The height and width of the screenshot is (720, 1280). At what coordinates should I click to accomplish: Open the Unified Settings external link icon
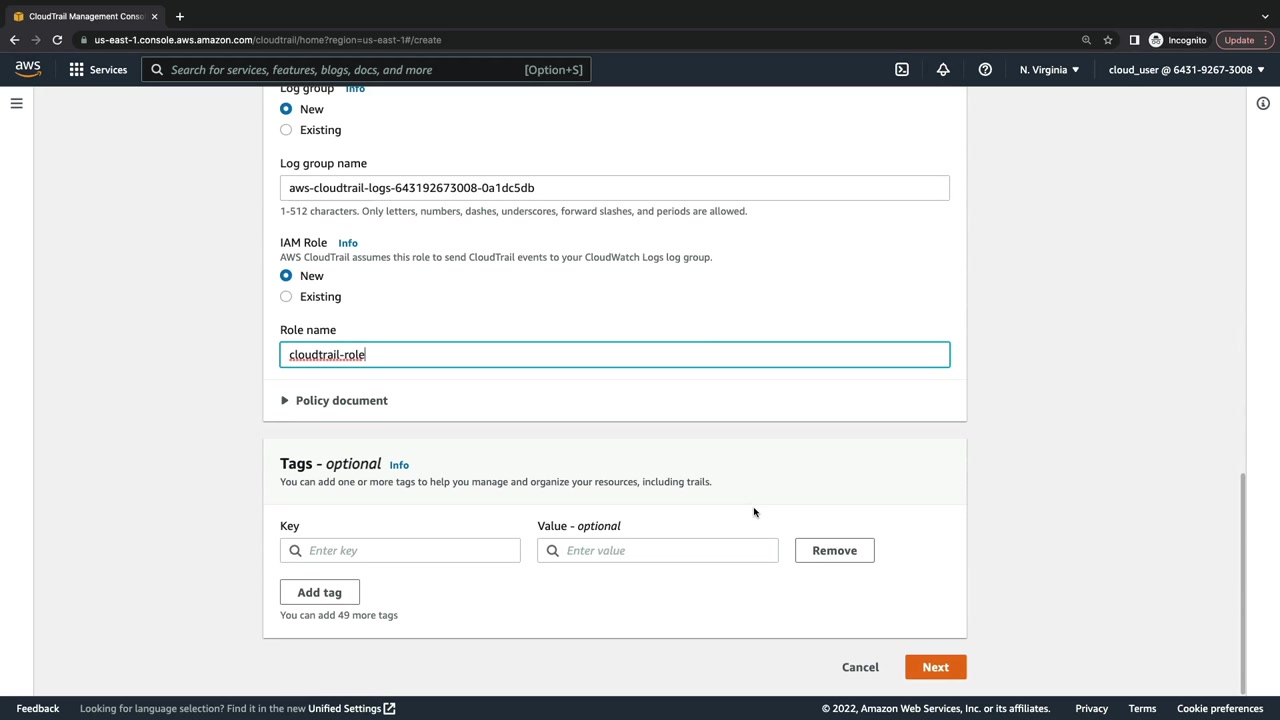coord(389,709)
